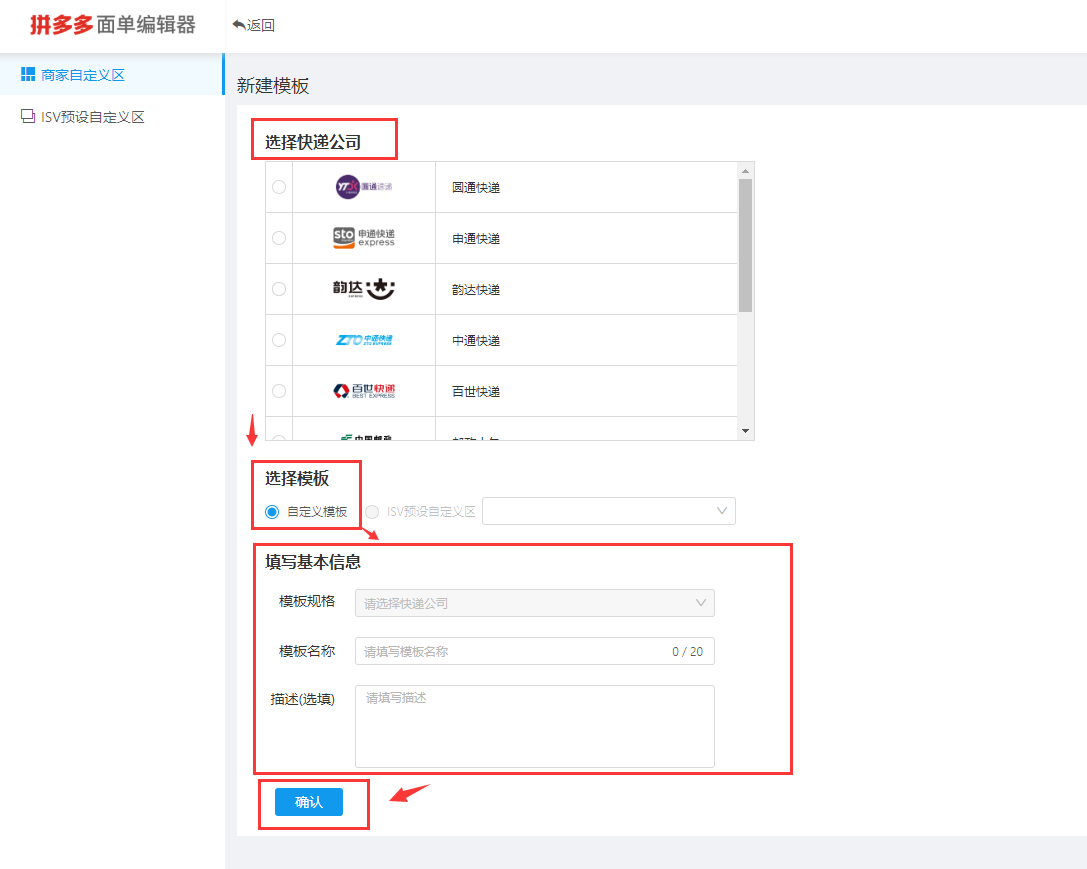Click the 百世快递 name text
1087x869 pixels.
pyautogui.click(x=476, y=392)
